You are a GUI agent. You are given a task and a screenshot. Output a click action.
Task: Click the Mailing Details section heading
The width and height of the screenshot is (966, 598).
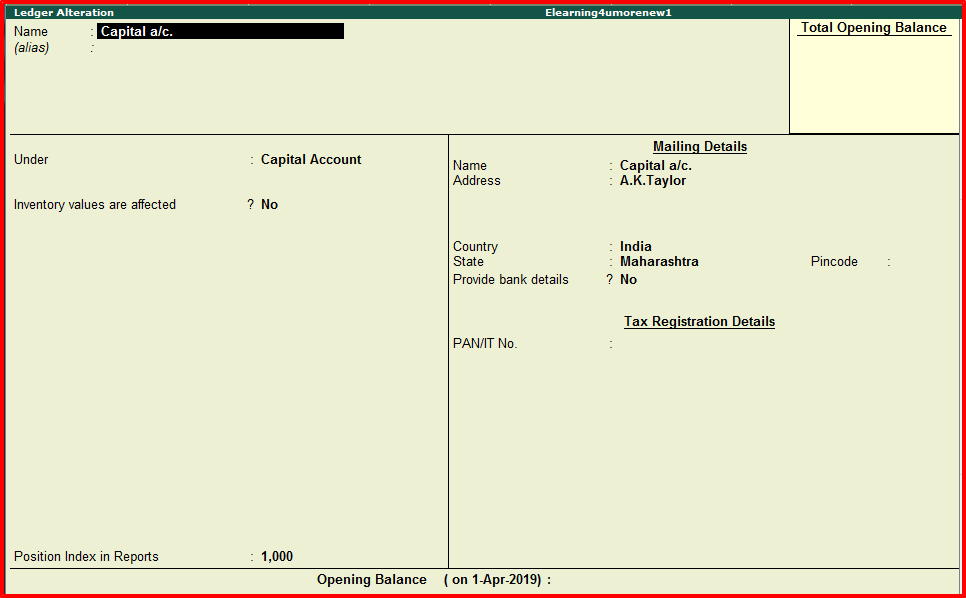click(699, 146)
